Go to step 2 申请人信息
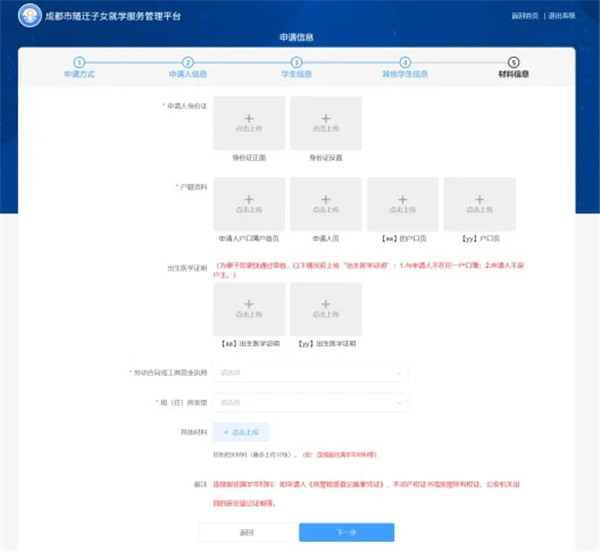 click(x=188, y=68)
